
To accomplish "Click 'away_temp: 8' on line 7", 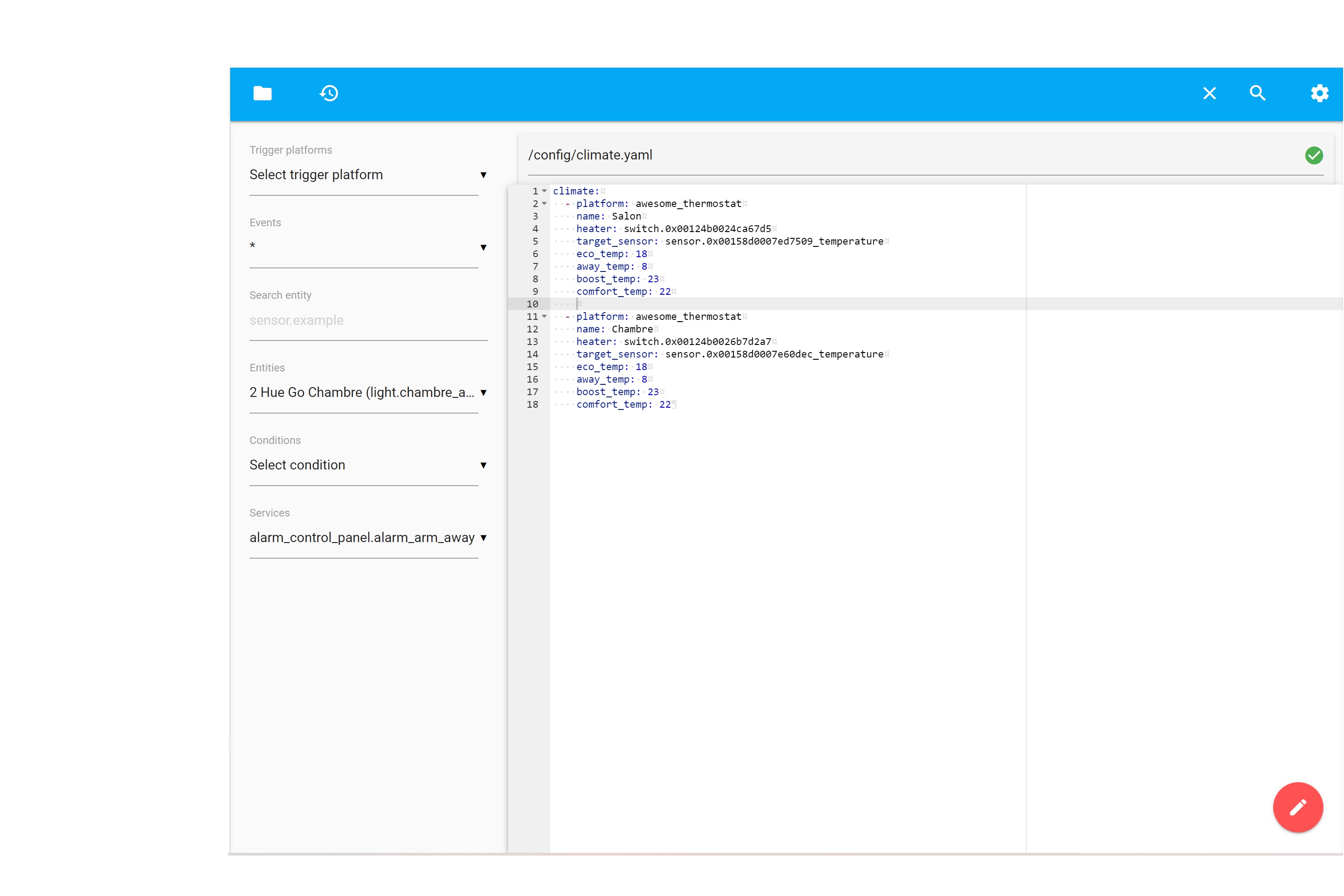I will [x=612, y=266].
